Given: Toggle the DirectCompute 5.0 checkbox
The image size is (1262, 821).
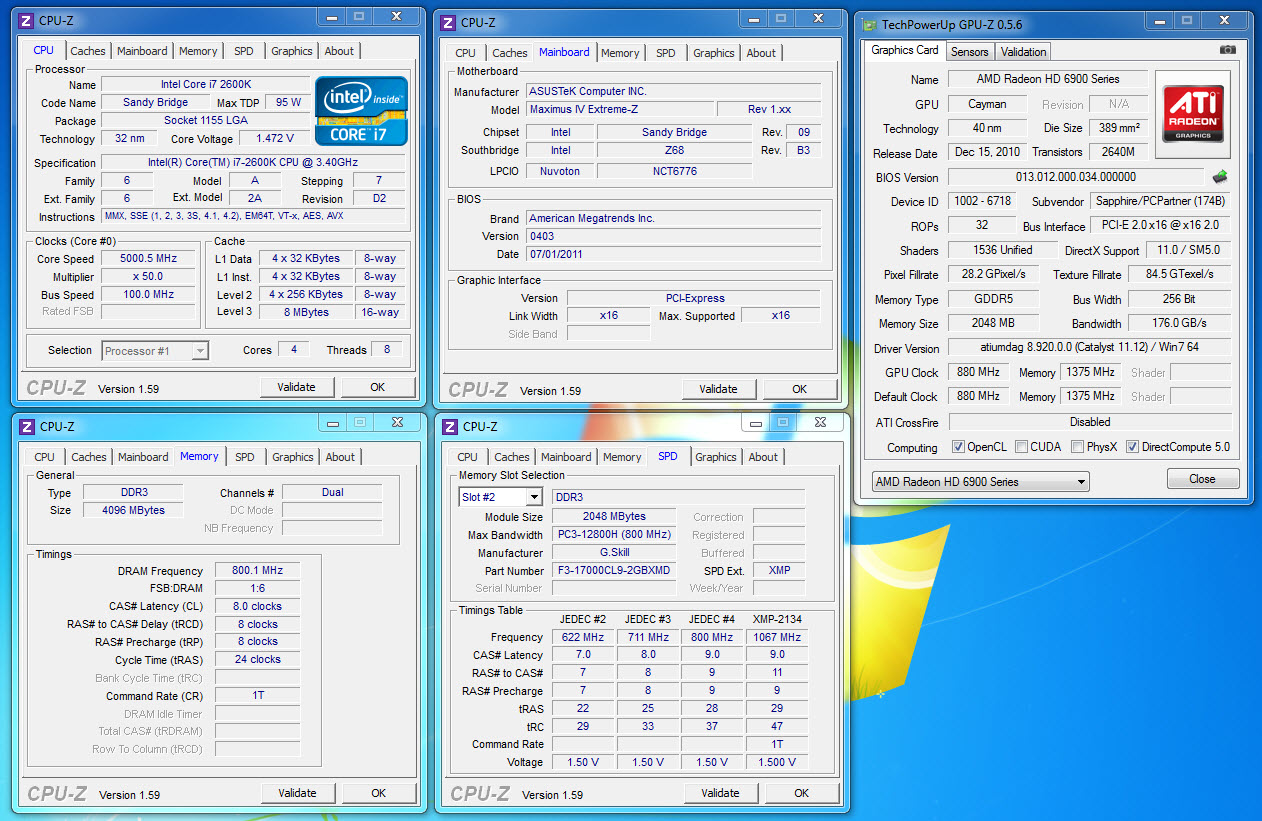Looking at the screenshot, I should tap(1132, 447).
